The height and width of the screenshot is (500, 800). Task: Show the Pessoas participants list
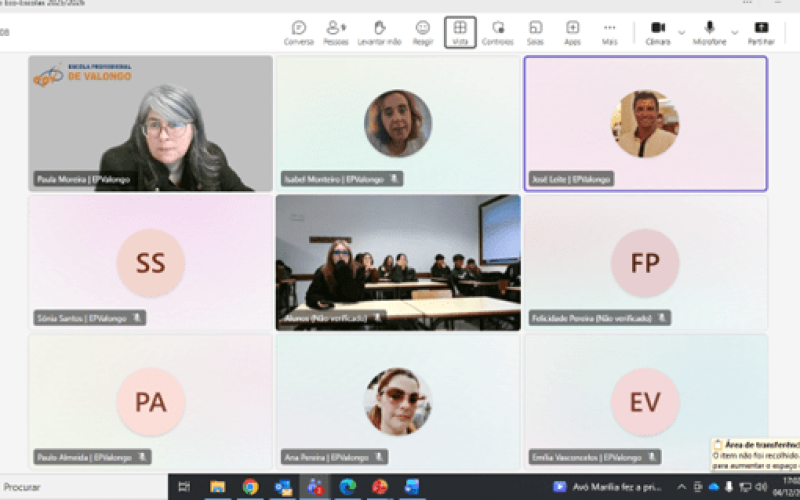336,33
